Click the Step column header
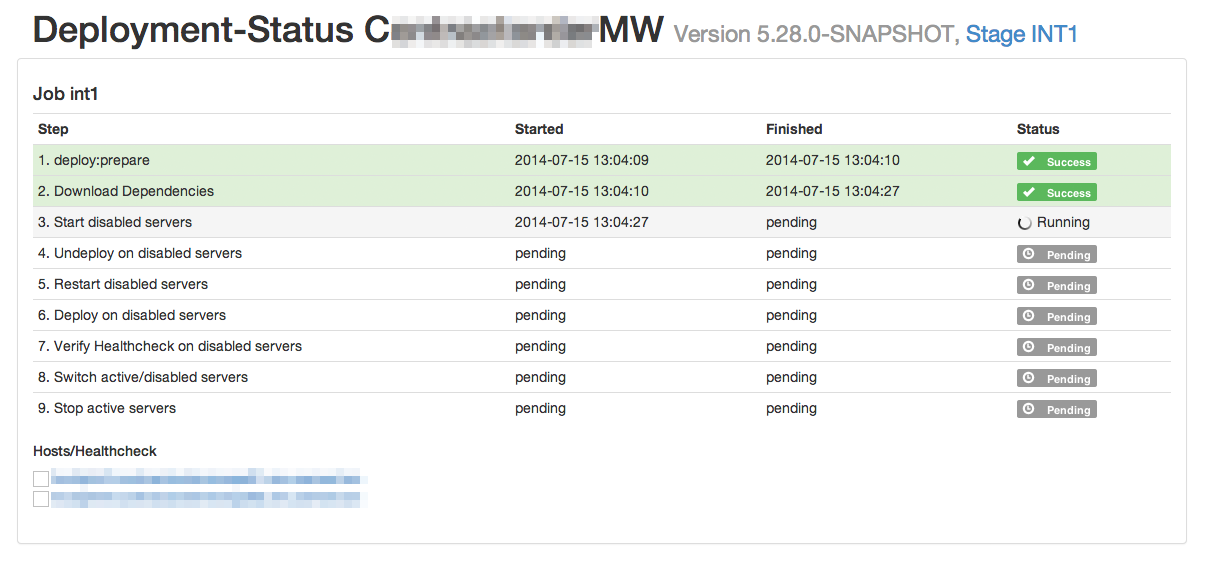Image resolution: width=1211 pixels, height=566 pixels. tap(53, 129)
